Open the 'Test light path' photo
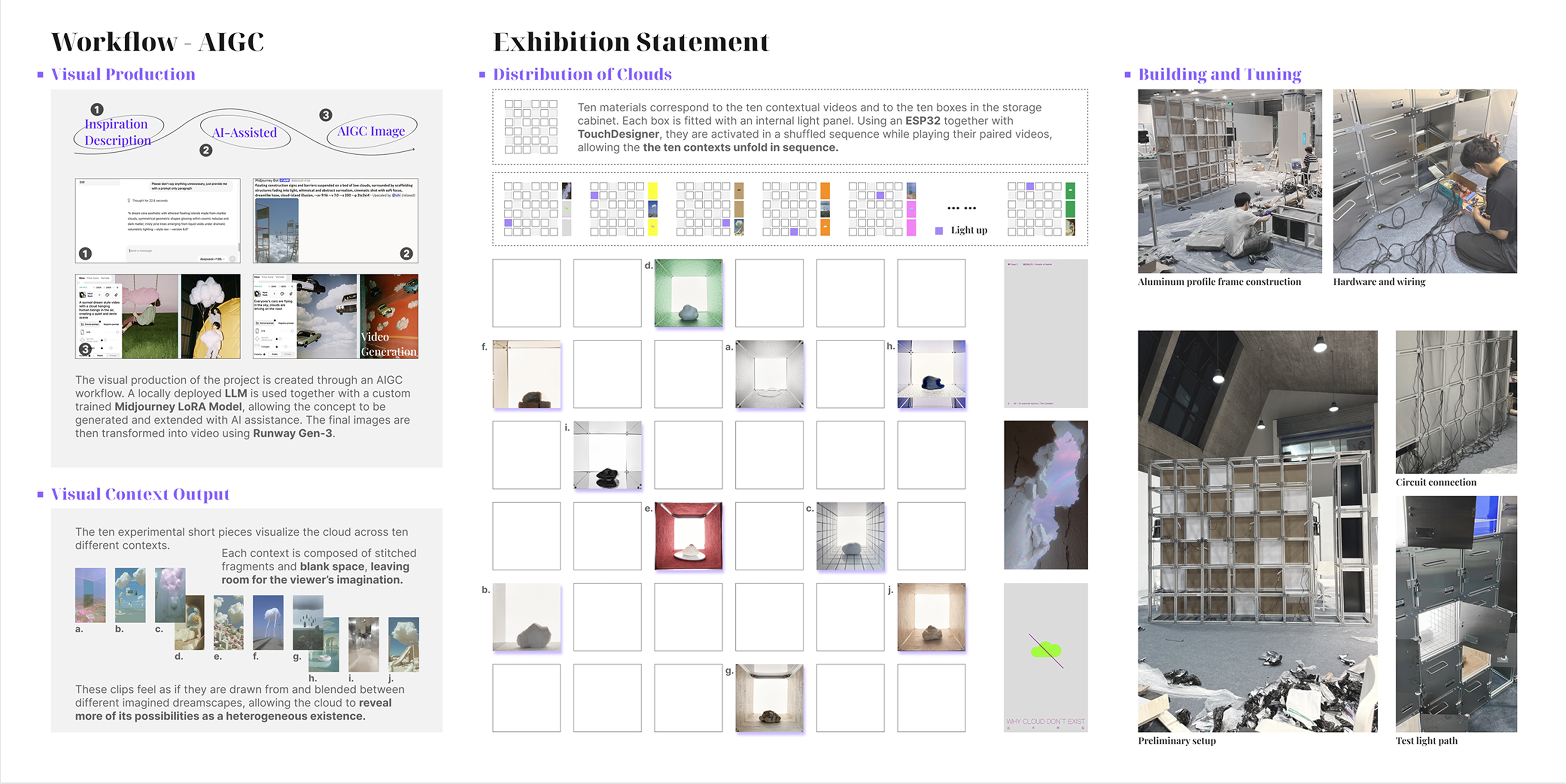The width and height of the screenshot is (1566, 784). 1456,614
